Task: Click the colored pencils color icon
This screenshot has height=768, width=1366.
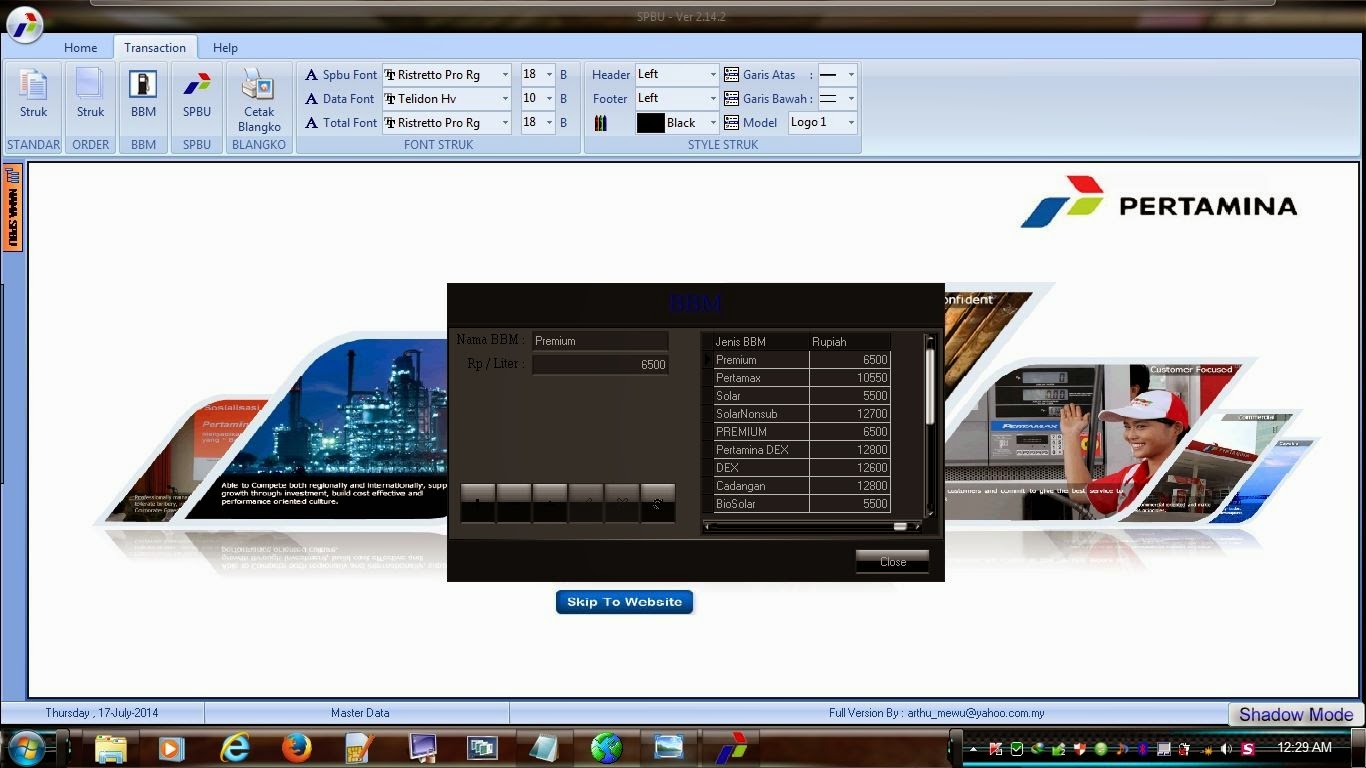Action: pyautogui.click(x=601, y=123)
